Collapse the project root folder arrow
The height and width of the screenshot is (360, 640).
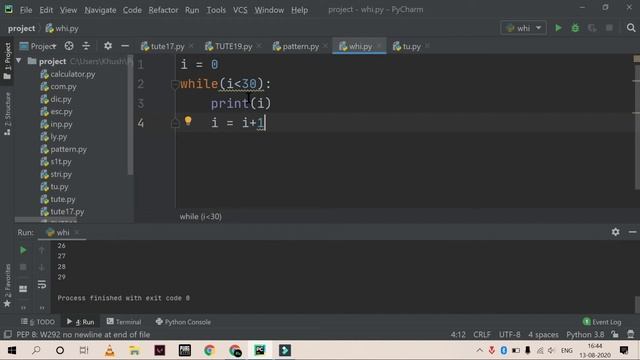(x=19, y=61)
